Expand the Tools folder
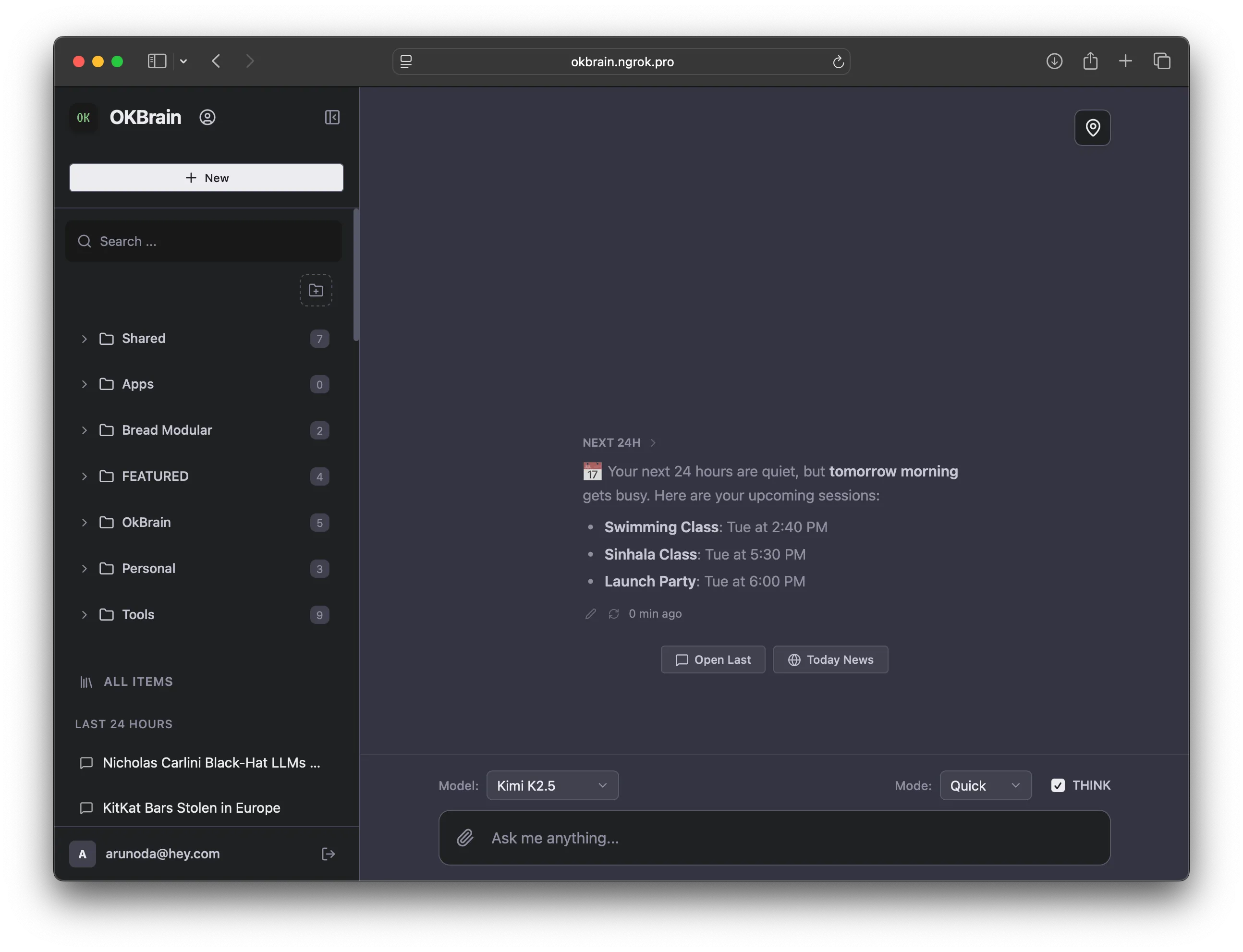Image resolution: width=1243 pixels, height=952 pixels. pos(84,615)
